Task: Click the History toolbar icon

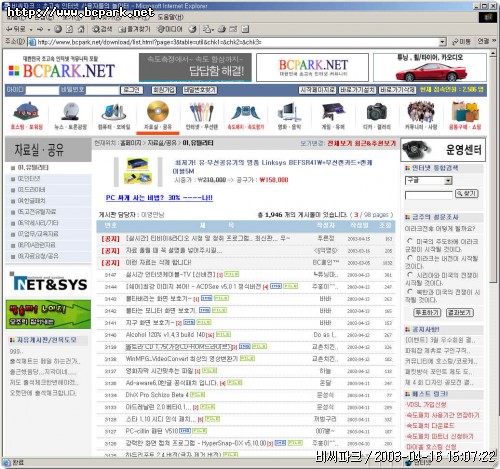Action: [x=193, y=29]
